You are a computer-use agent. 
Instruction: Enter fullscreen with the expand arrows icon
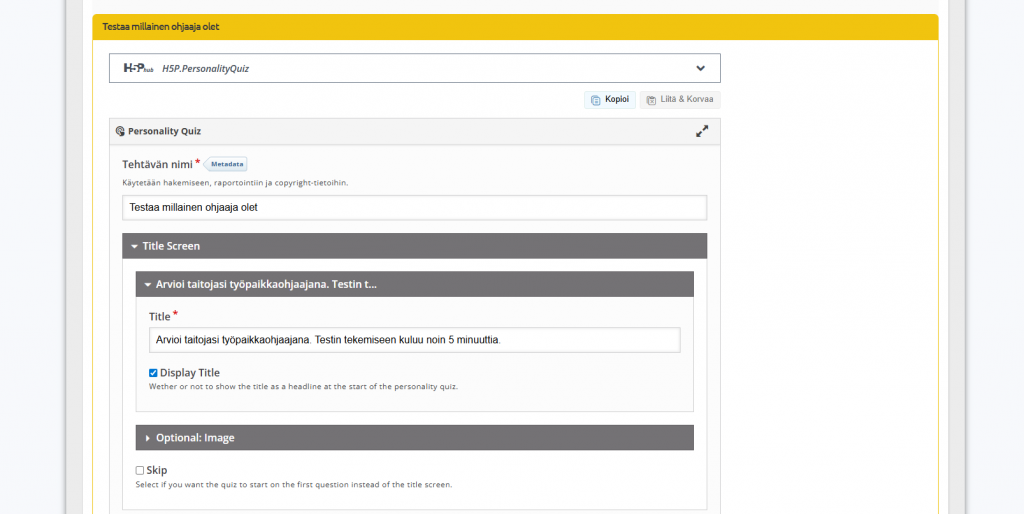pyautogui.click(x=702, y=131)
